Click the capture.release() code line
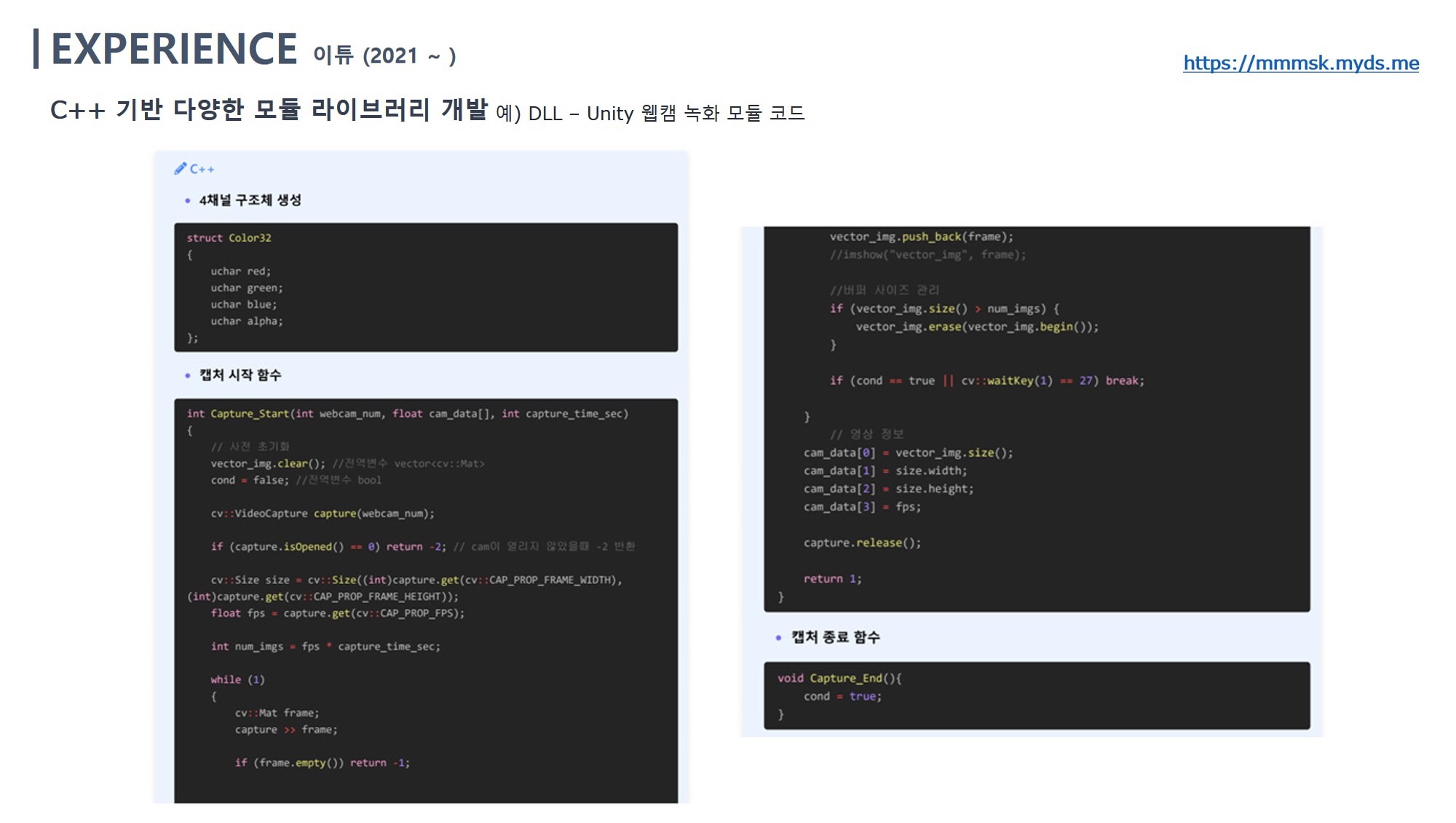This screenshot has height=823, width=1456. click(862, 543)
